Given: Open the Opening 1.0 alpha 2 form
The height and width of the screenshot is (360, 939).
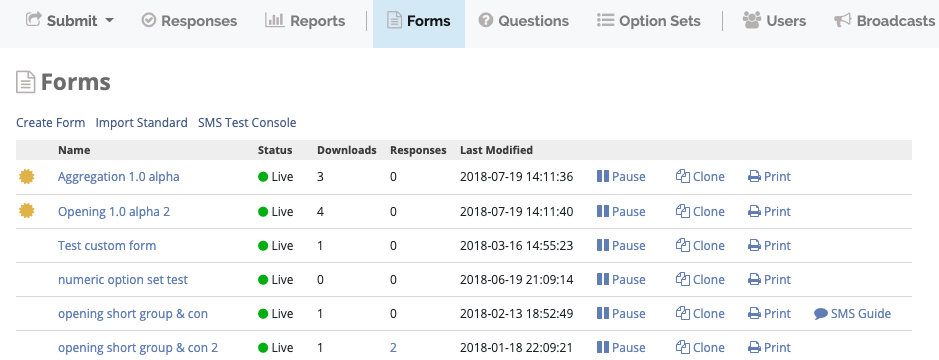Looking at the screenshot, I should point(114,211).
